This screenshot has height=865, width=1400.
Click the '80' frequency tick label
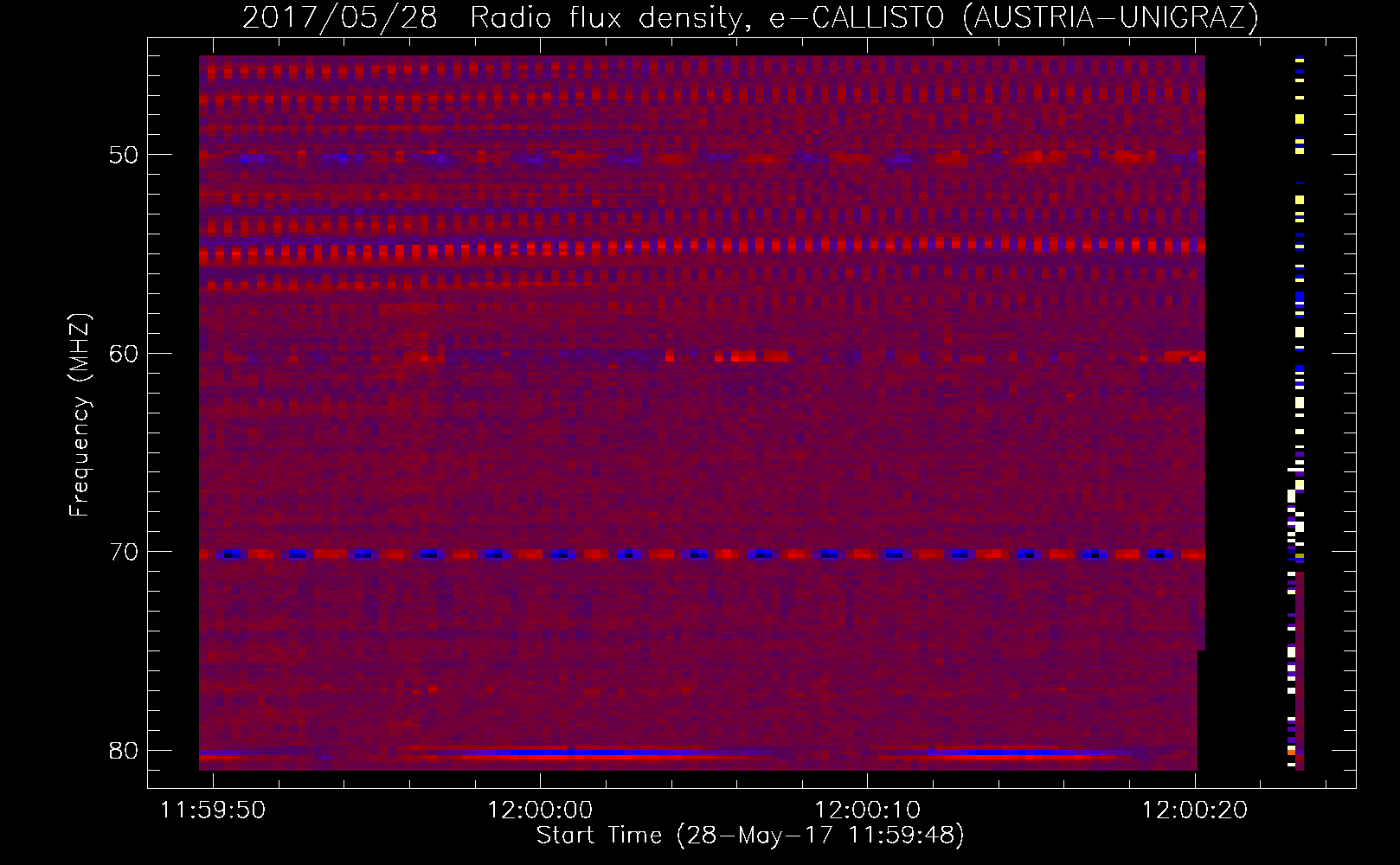(x=124, y=750)
